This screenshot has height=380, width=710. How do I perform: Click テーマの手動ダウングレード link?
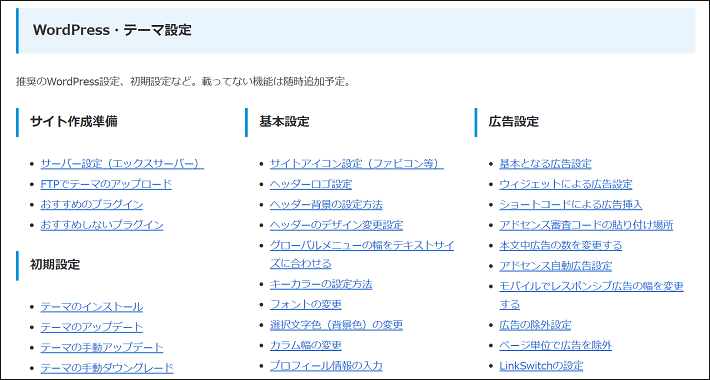tap(107, 368)
